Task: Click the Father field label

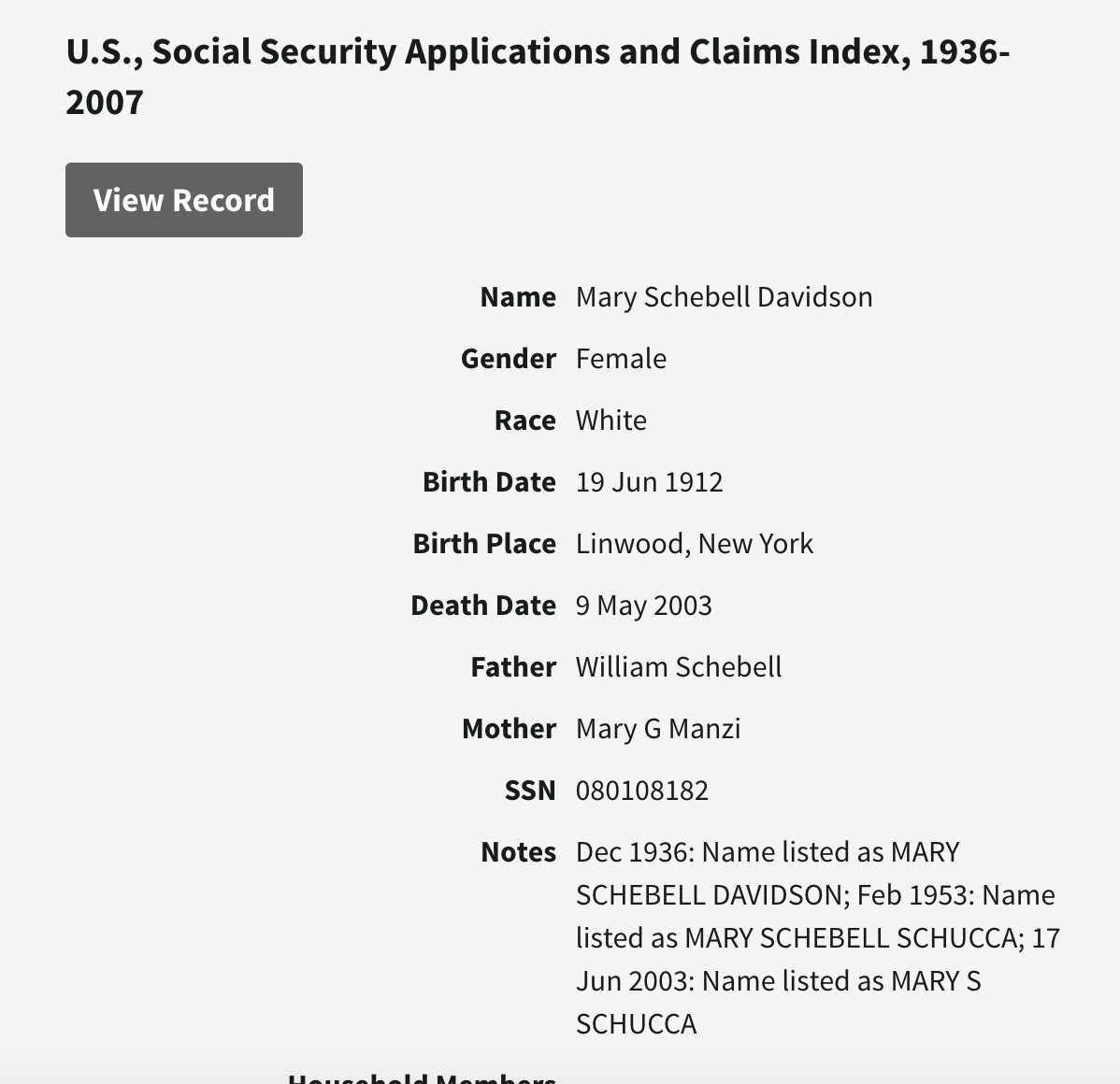Action: pos(513,667)
